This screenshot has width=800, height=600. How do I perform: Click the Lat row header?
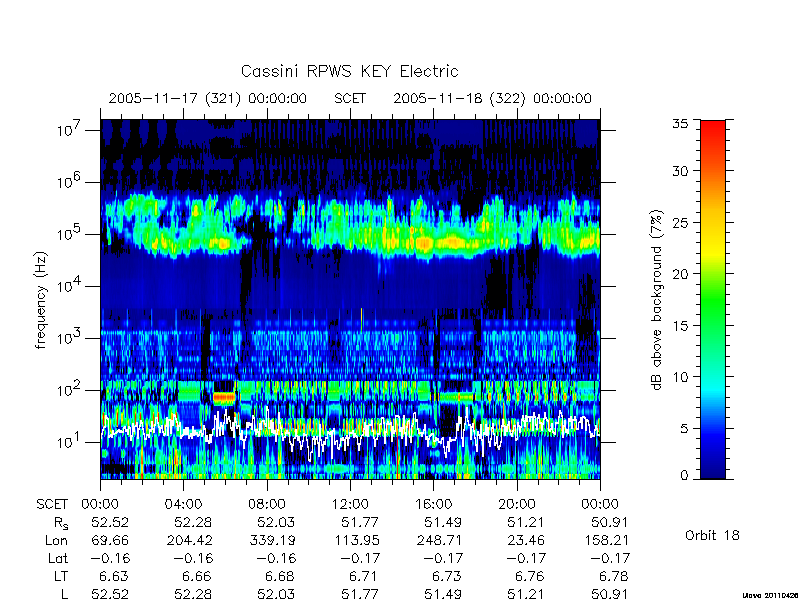pyautogui.click(x=58, y=558)
